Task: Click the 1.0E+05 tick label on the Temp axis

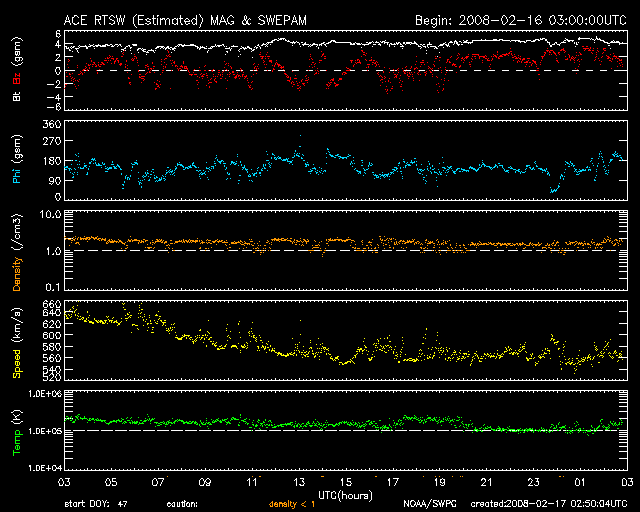Action: tap(45, 431)
